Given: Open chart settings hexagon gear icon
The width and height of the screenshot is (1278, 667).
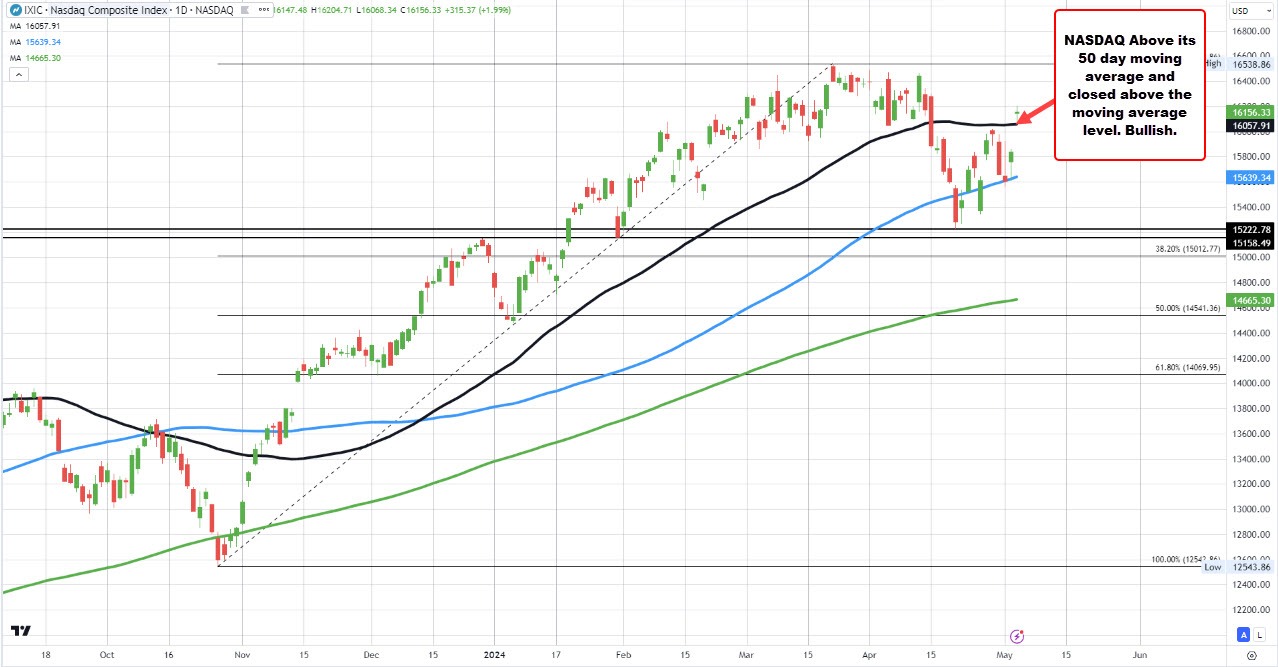Looking at the screenshot, I should pyautogui.click(x=1251, y=654).
